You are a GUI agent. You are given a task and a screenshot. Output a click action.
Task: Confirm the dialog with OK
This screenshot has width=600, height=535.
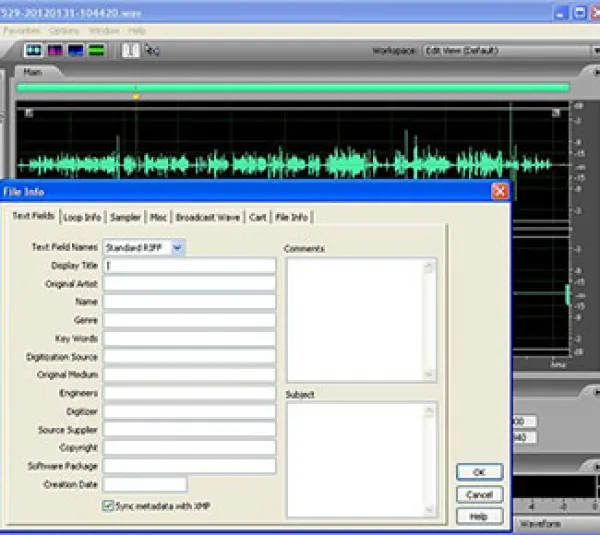479,472
